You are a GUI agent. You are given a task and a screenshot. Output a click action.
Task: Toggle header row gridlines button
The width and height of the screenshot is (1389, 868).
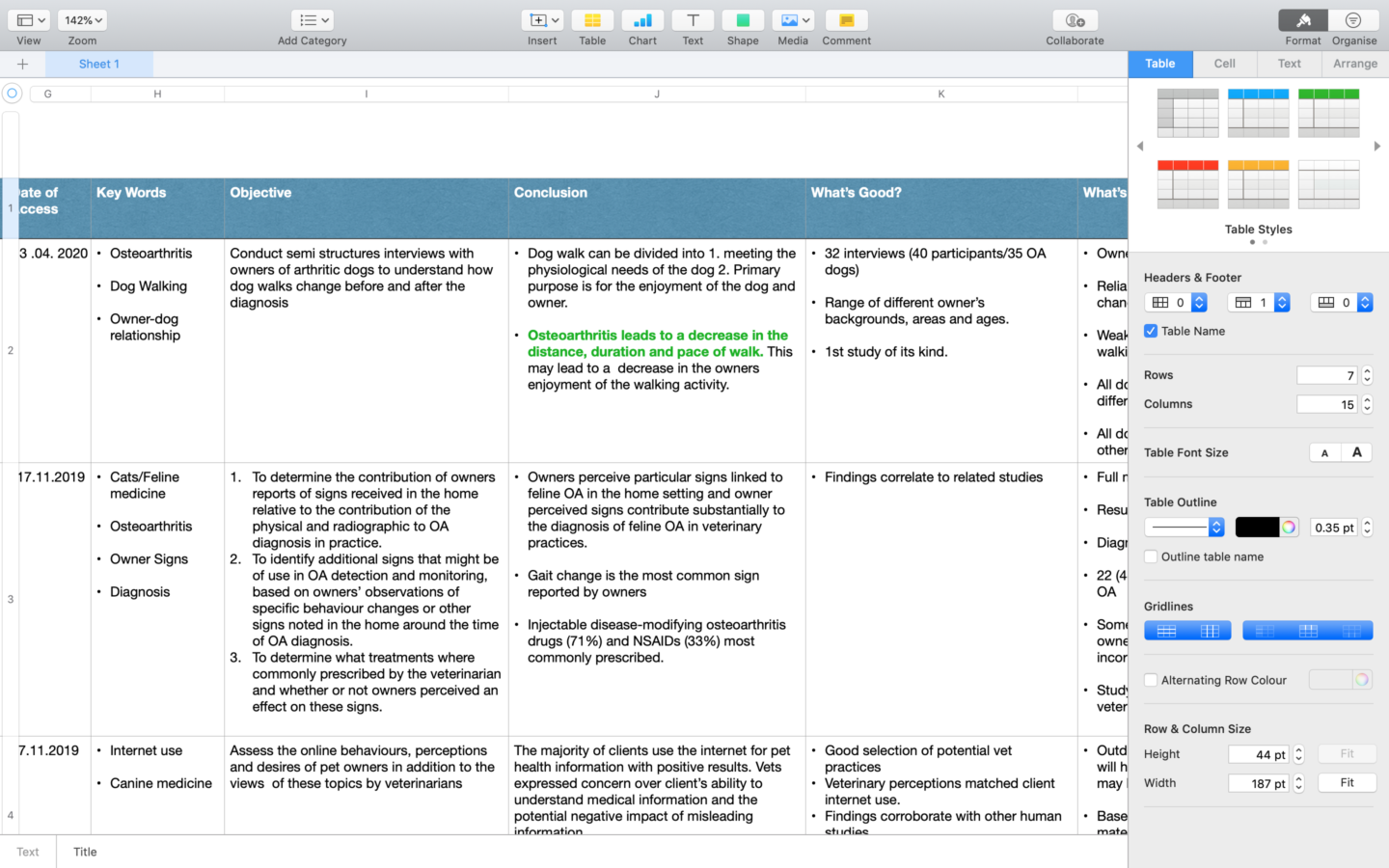[1308, 631]
